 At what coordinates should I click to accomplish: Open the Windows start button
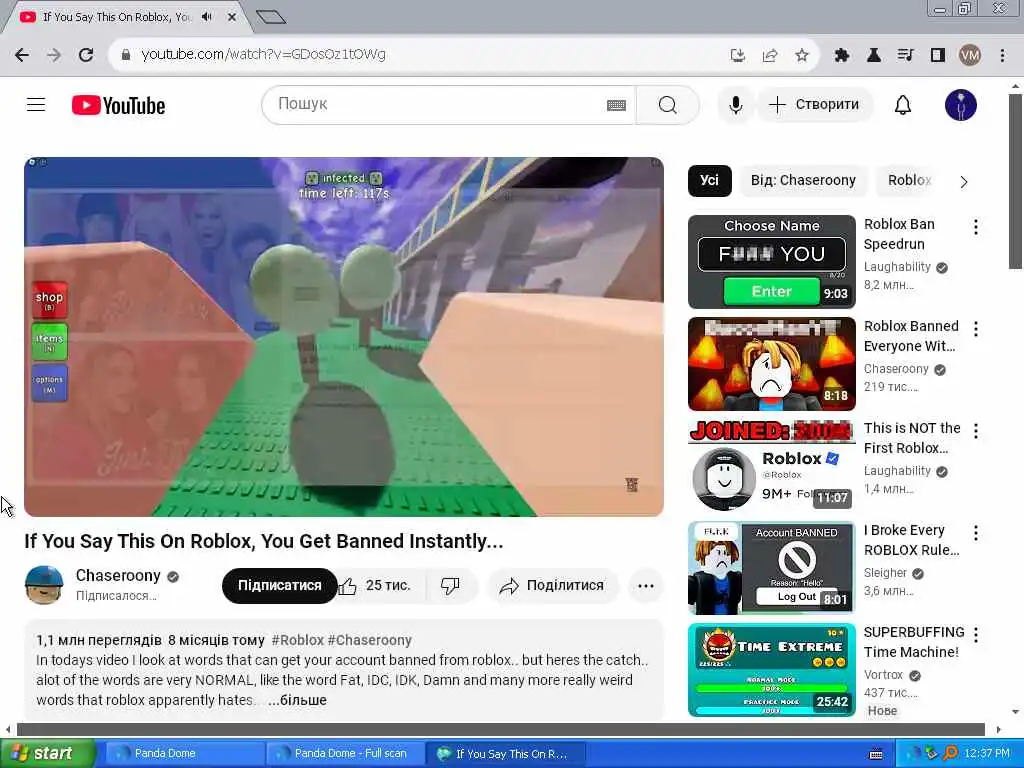point(47,754)
